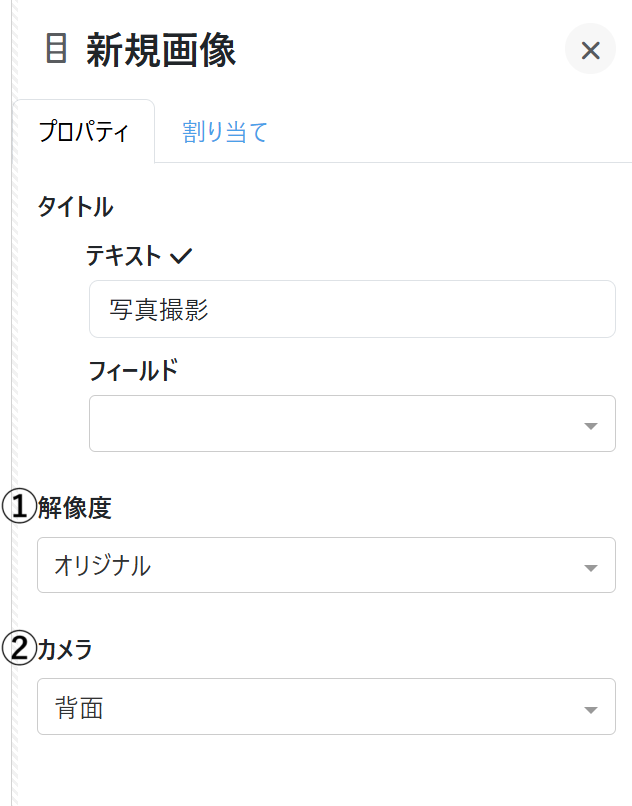
Task: Click the checkmark next to テキスト
Action: click(181, 256)
